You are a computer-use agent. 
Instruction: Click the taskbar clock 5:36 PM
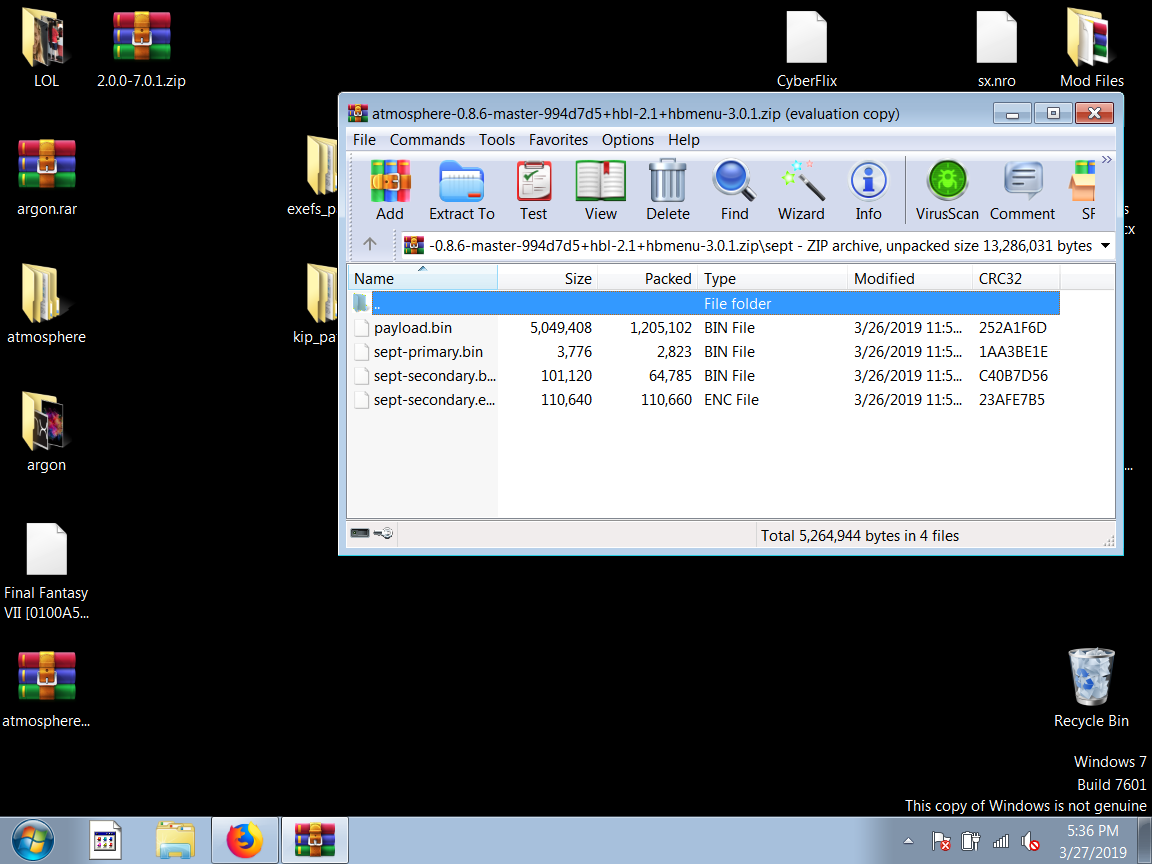click(x=1092, y=841)
